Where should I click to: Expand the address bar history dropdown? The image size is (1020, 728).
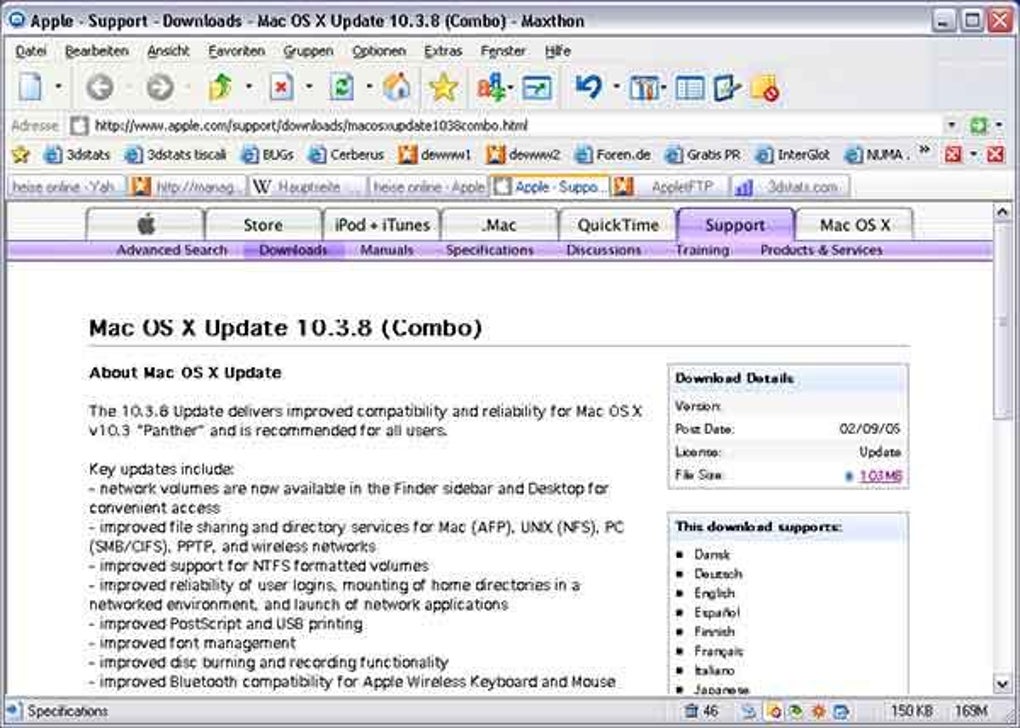pyautogui.click(x=952, y=125)
